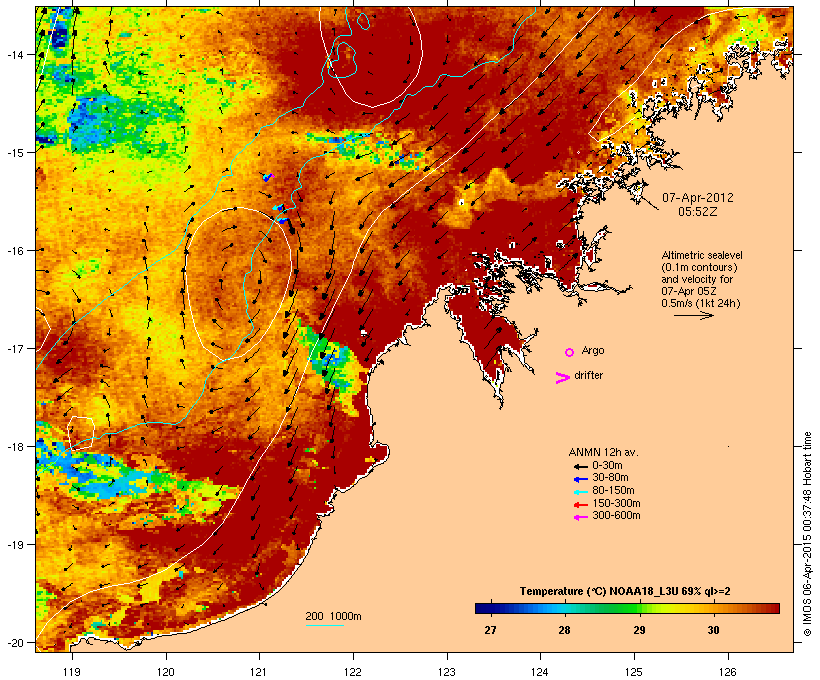Click the colorbar value 29
Screen dimensions: 820x680
(x=639, y=630)
